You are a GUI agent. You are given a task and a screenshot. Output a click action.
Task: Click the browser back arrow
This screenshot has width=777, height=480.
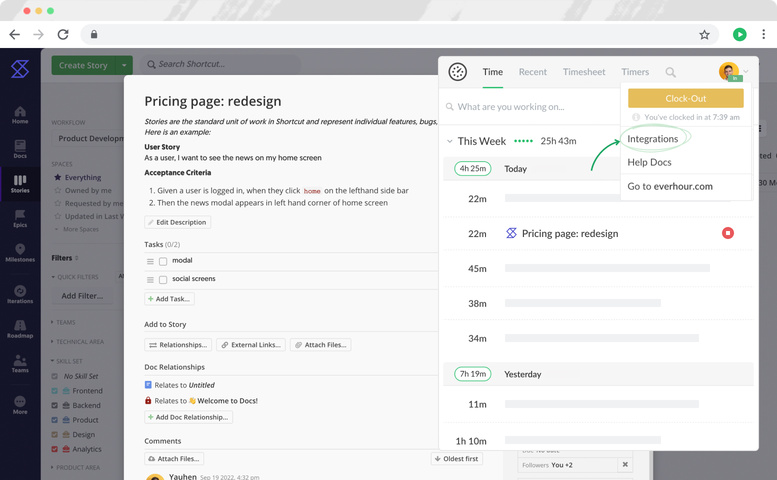tap(15, 35)
